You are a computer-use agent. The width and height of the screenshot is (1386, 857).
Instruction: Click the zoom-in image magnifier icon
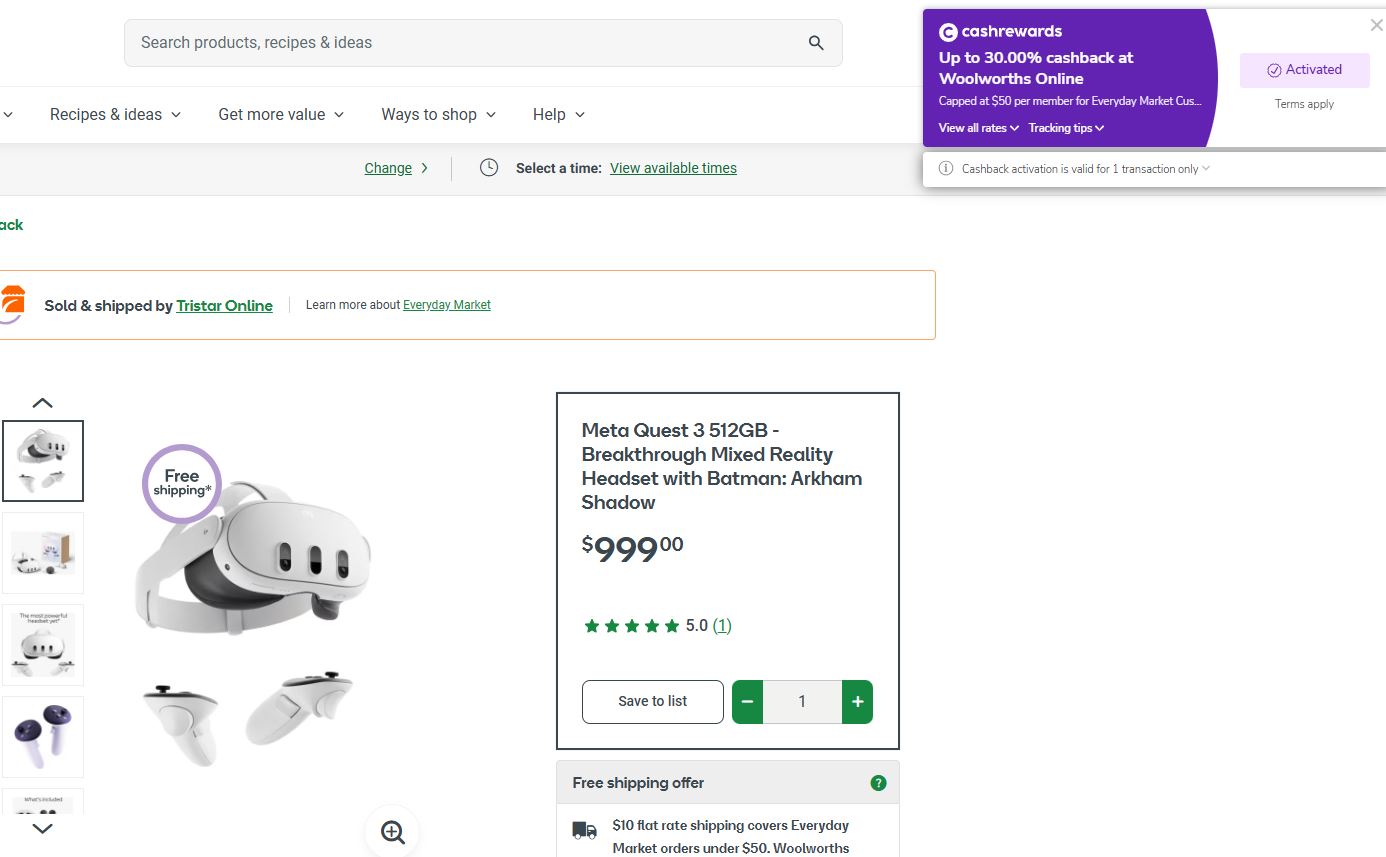click(x=393, y=832)
